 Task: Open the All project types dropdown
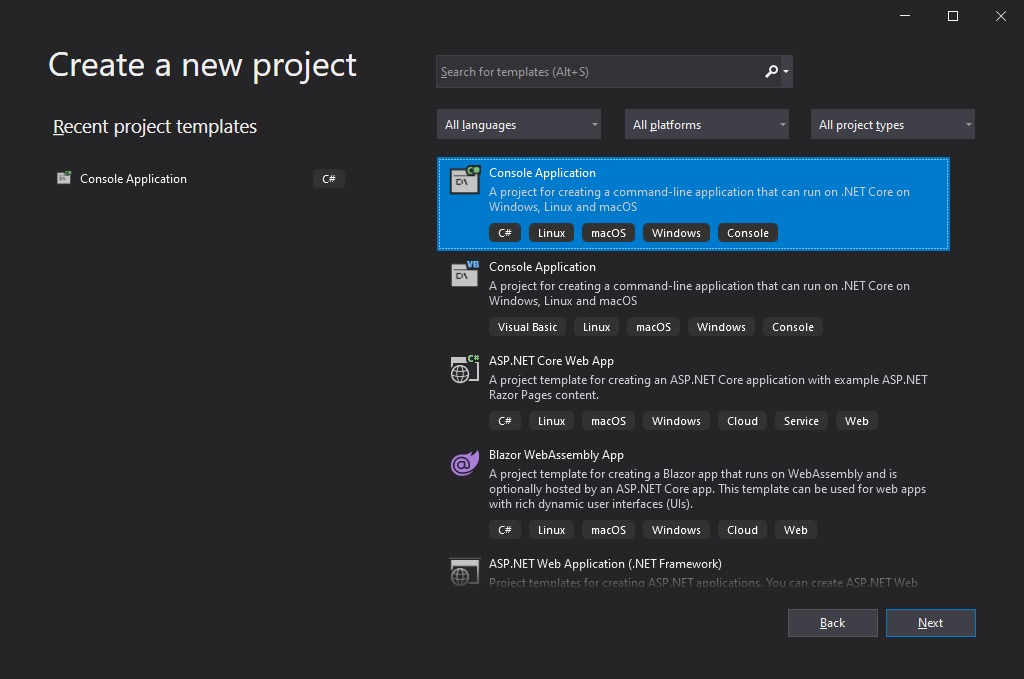click(892, 124)
